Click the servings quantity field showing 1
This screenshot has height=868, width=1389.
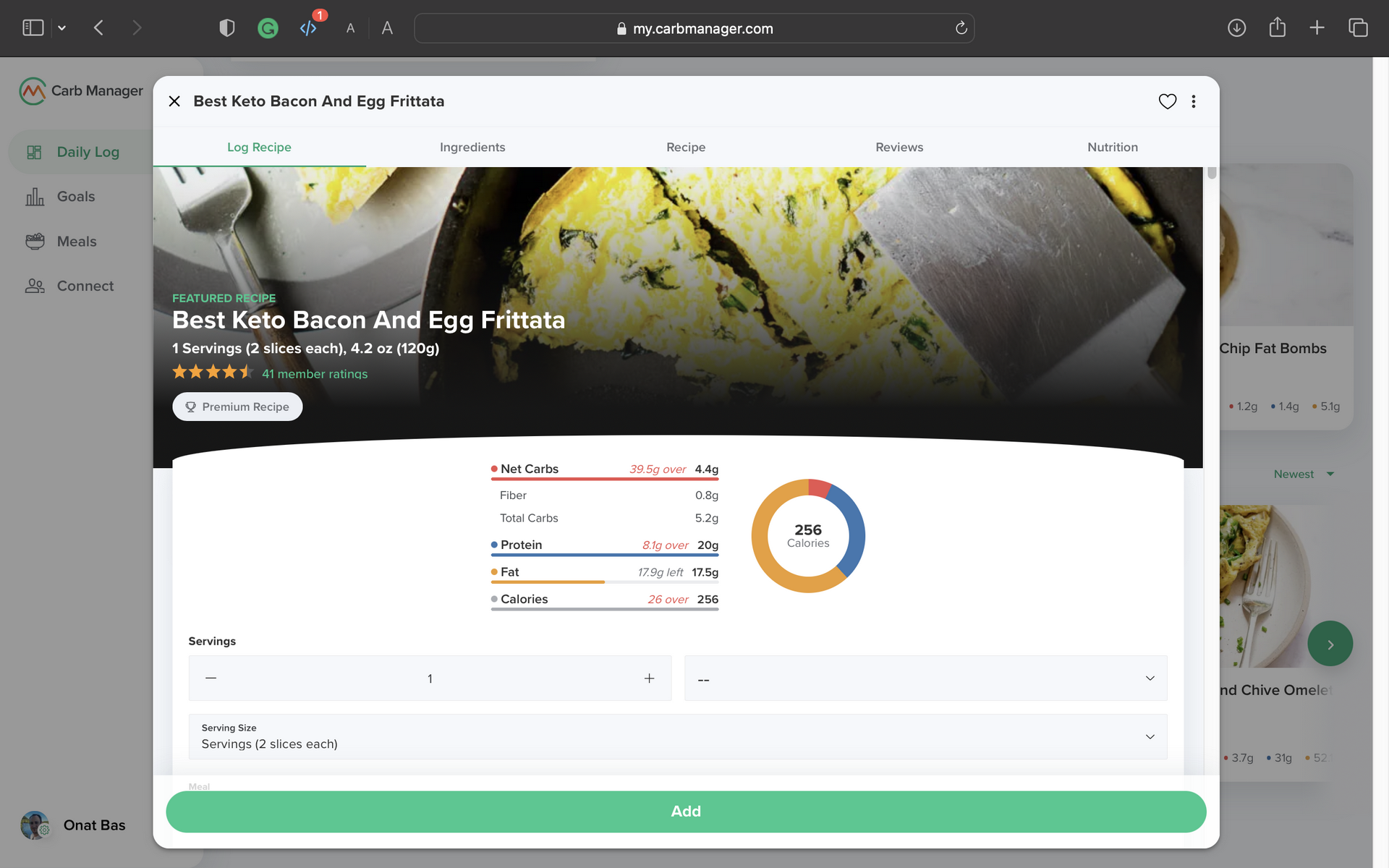click(430, 678)
